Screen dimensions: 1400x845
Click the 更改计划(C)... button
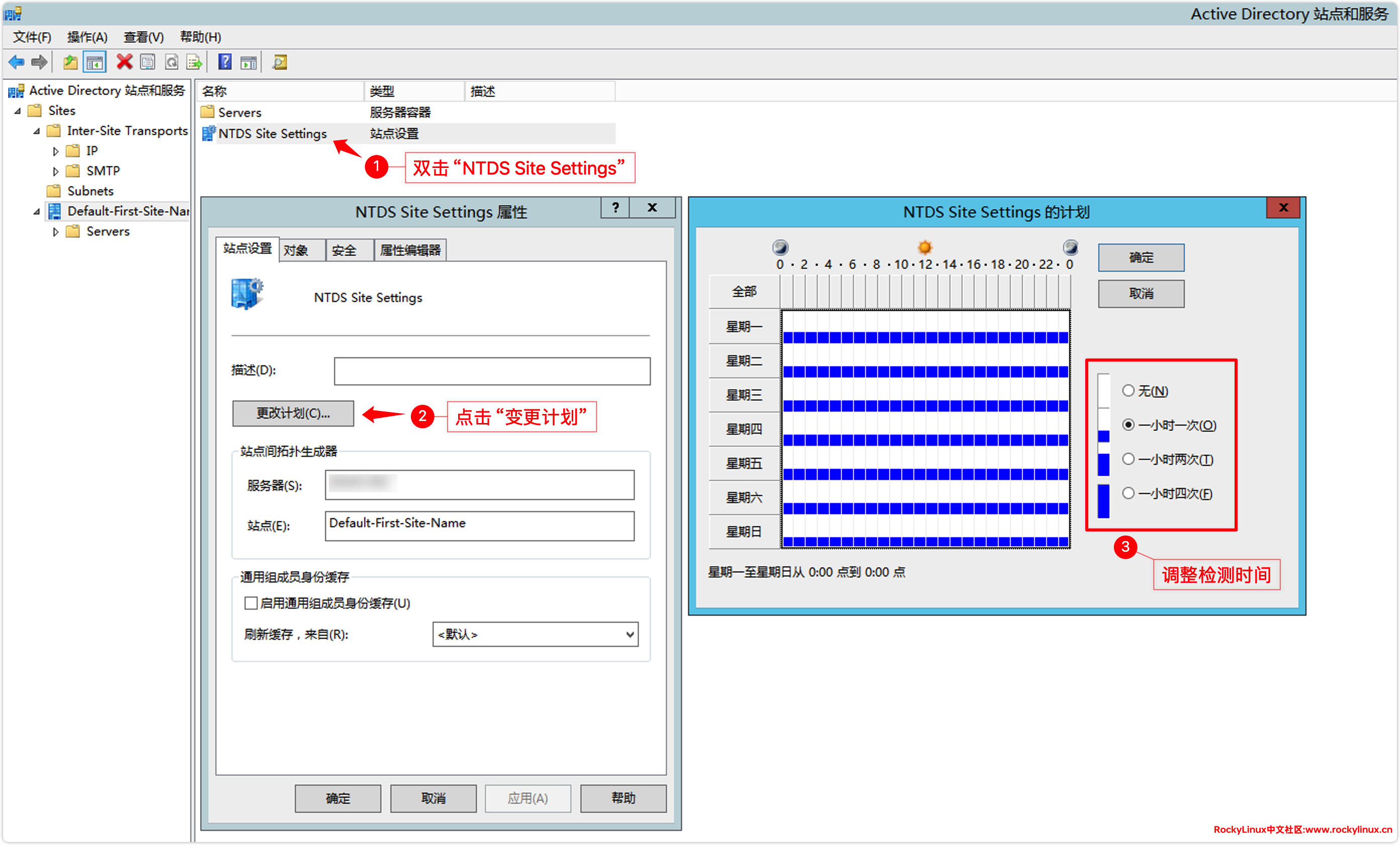293,413
